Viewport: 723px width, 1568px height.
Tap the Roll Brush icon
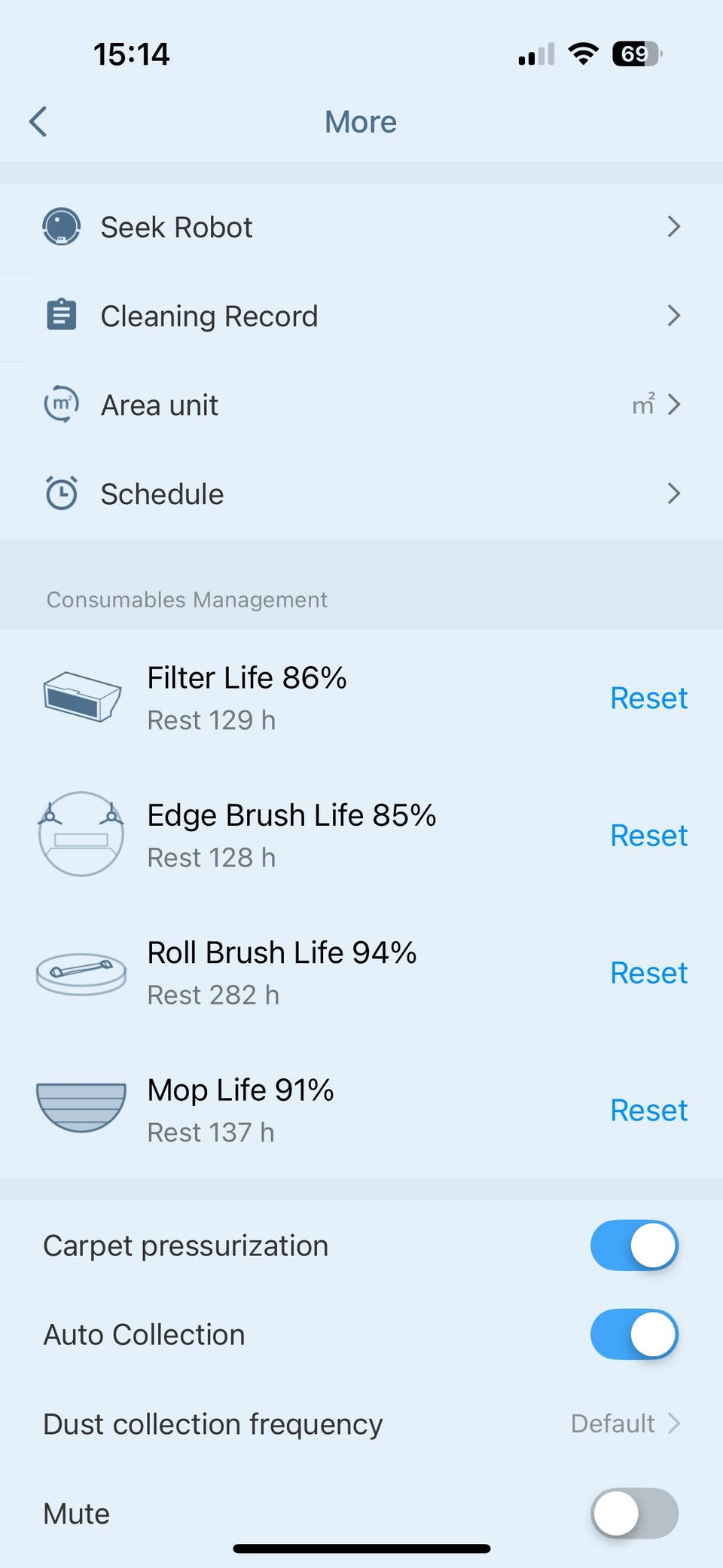(x=81, y=972)
